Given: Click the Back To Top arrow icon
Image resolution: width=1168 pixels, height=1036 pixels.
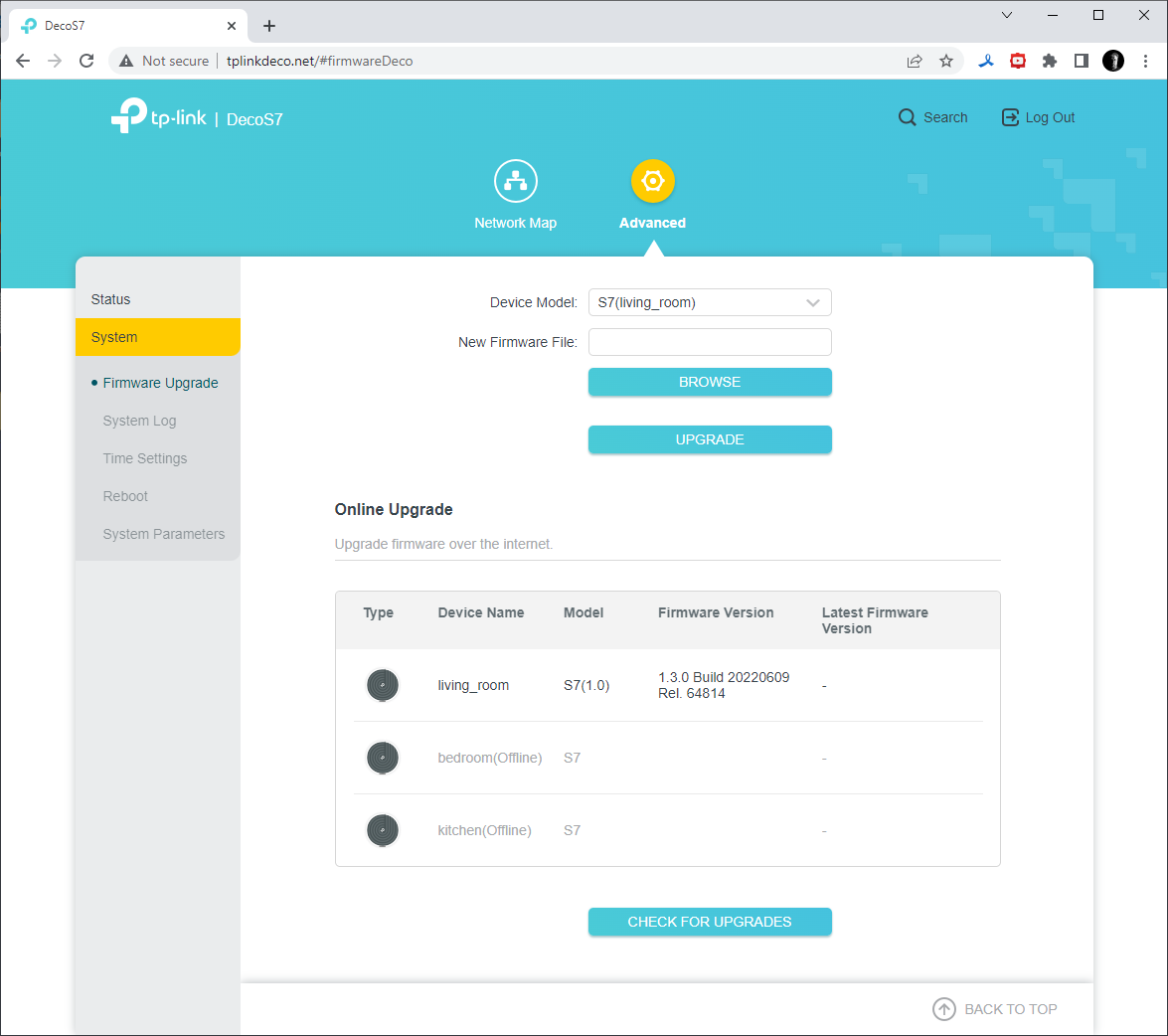Looking at the screenshot, I should 943,1009.
